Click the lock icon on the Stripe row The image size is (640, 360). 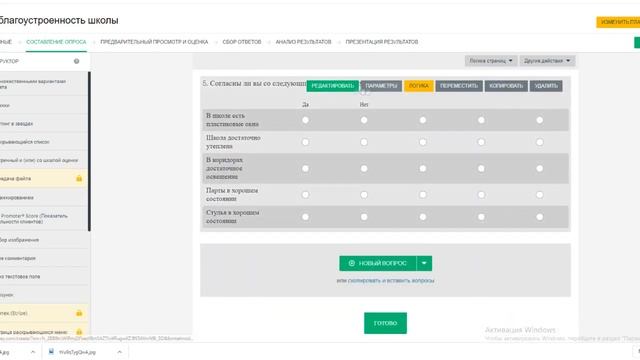pyautogui.click(x=79, y=313)
